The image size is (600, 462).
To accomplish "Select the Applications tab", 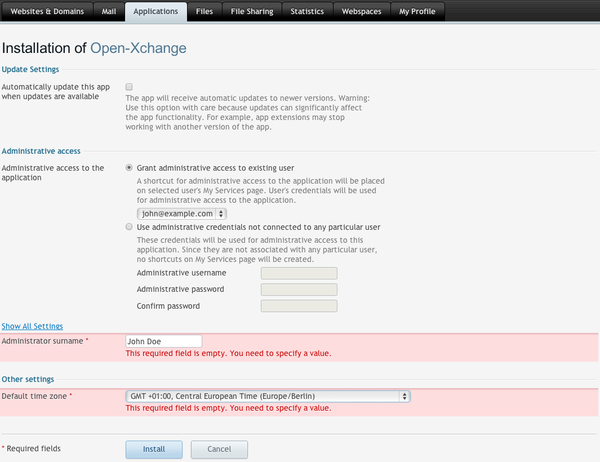I will click(x=156, y=11).
